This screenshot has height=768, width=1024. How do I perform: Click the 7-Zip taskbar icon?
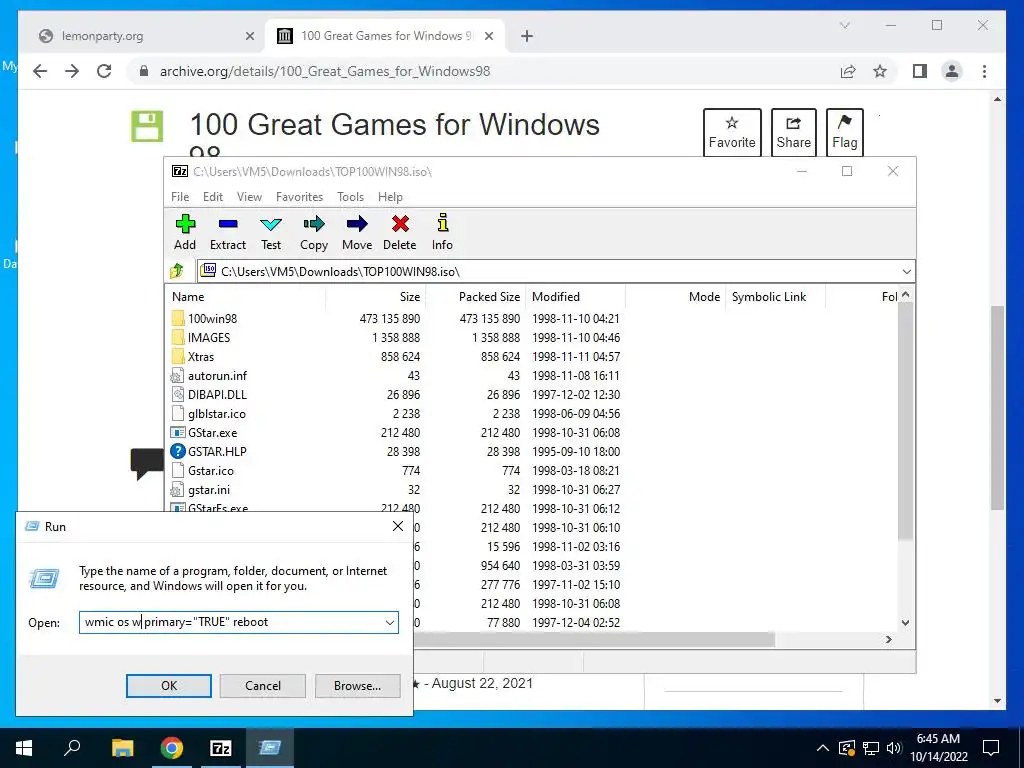pos(221,748)
